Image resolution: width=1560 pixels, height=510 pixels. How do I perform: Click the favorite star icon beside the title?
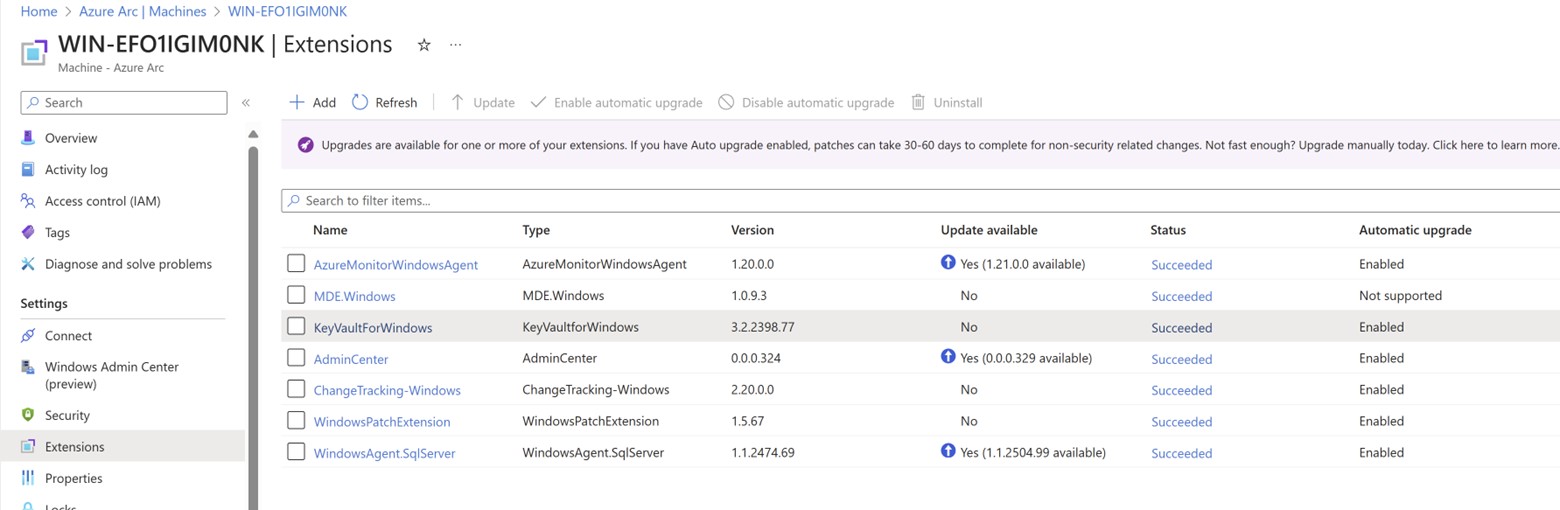424,45
